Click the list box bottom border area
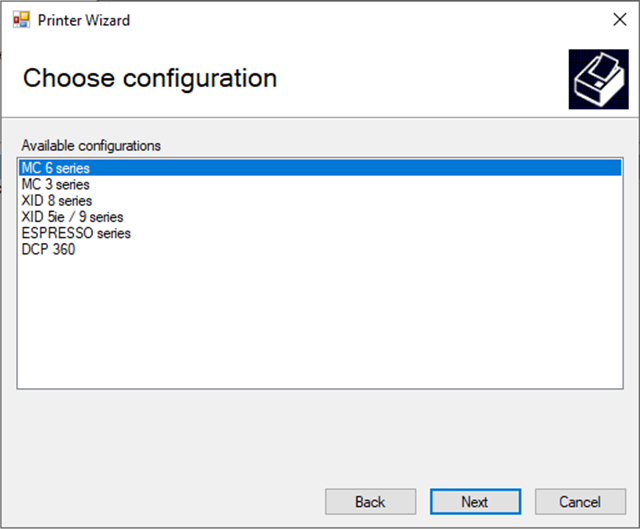The height and width of the screenshot is (529, 640). tap(320, 388)
